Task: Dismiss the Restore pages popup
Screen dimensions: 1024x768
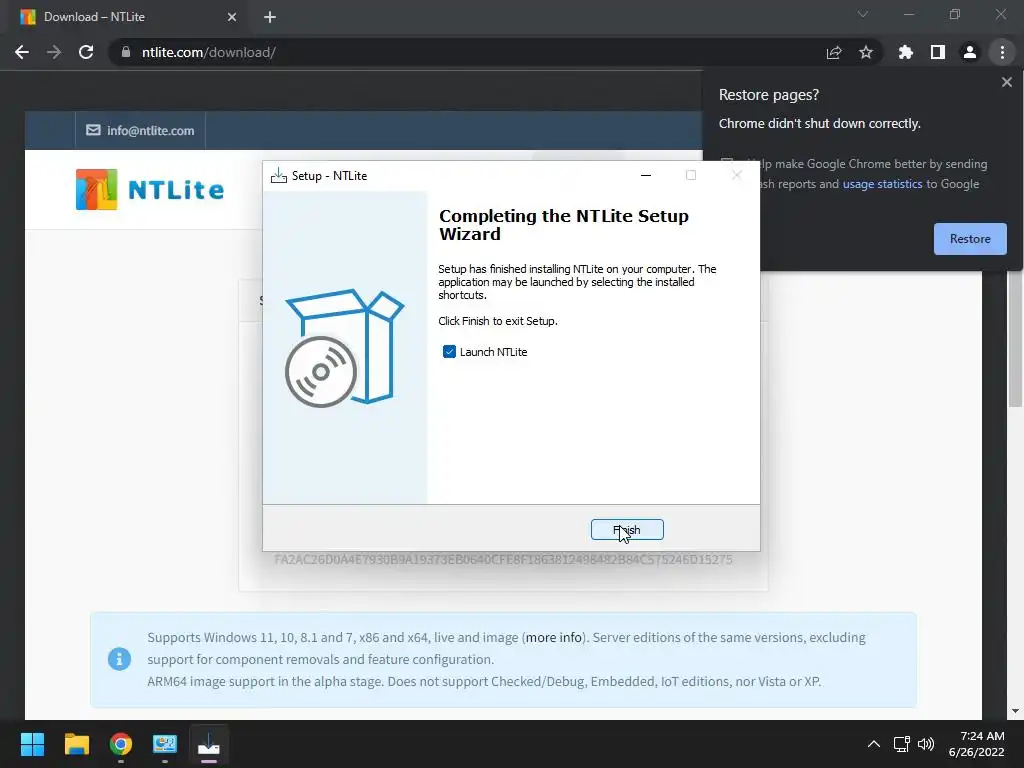Action: coord(1006,82)
